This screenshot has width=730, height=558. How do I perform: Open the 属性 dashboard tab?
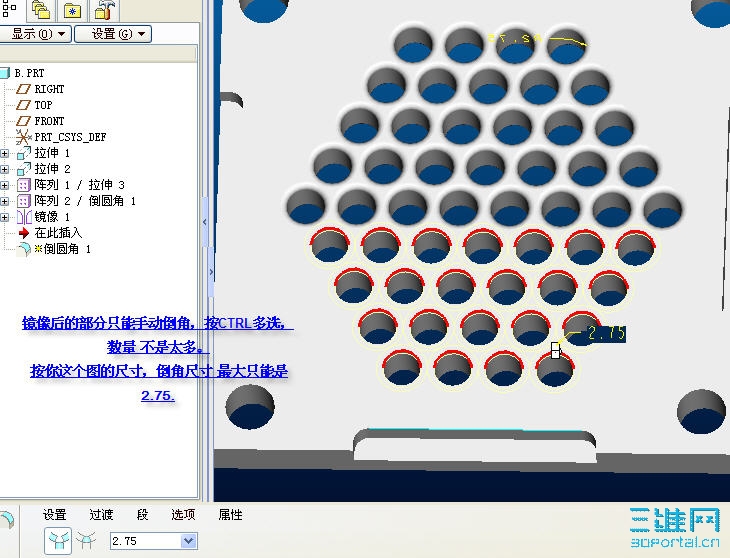(x=230, y=515)
